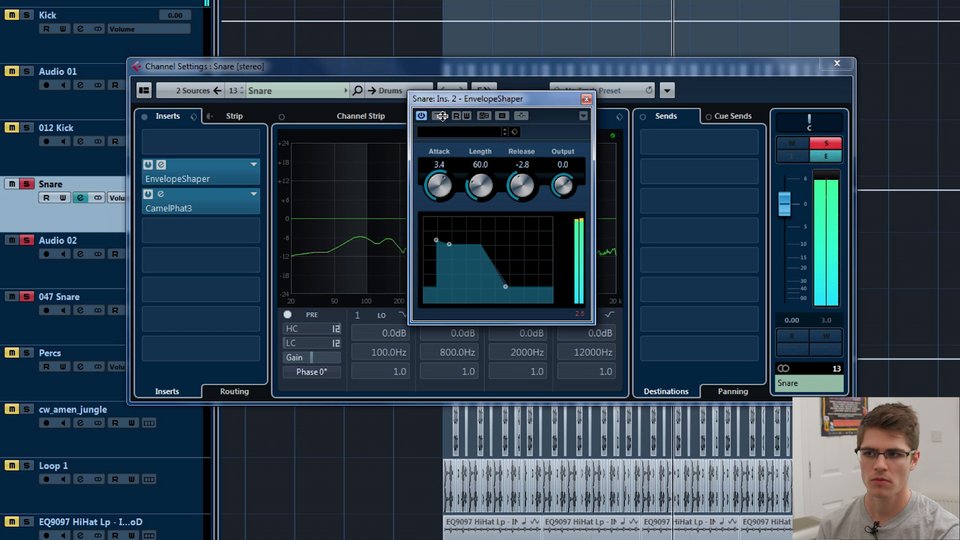Solo the 012 Kick track
The height and width of the screenshot is (540, 960).
point(26,127)
